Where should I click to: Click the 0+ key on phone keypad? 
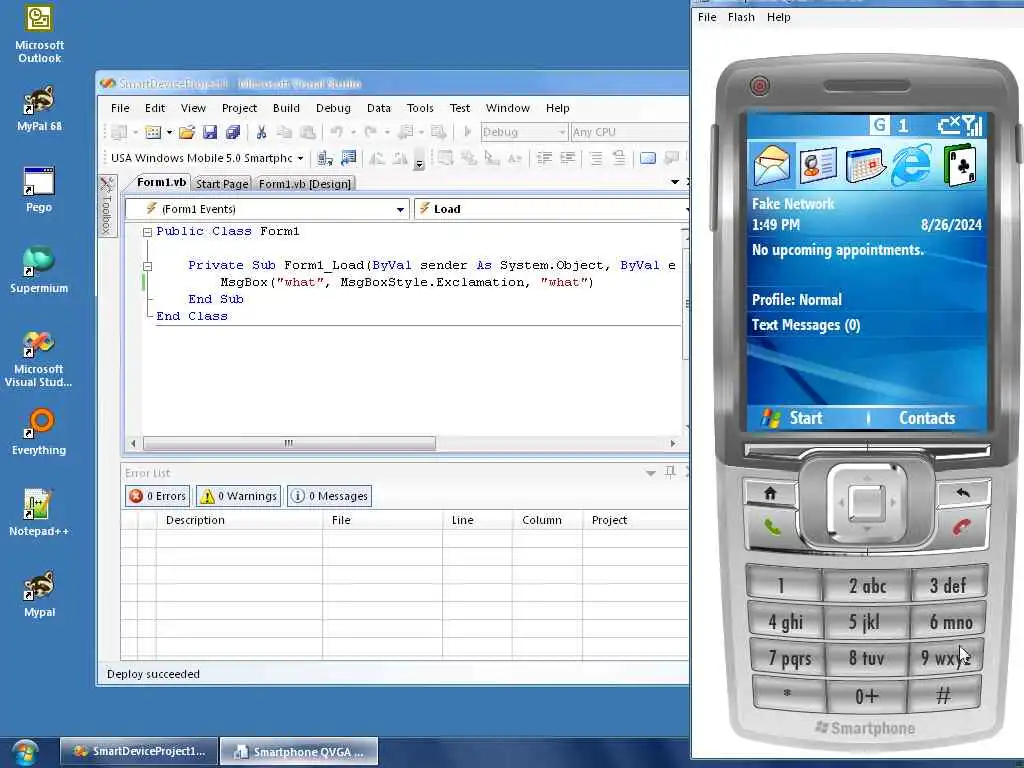click(x=867, y=696)
